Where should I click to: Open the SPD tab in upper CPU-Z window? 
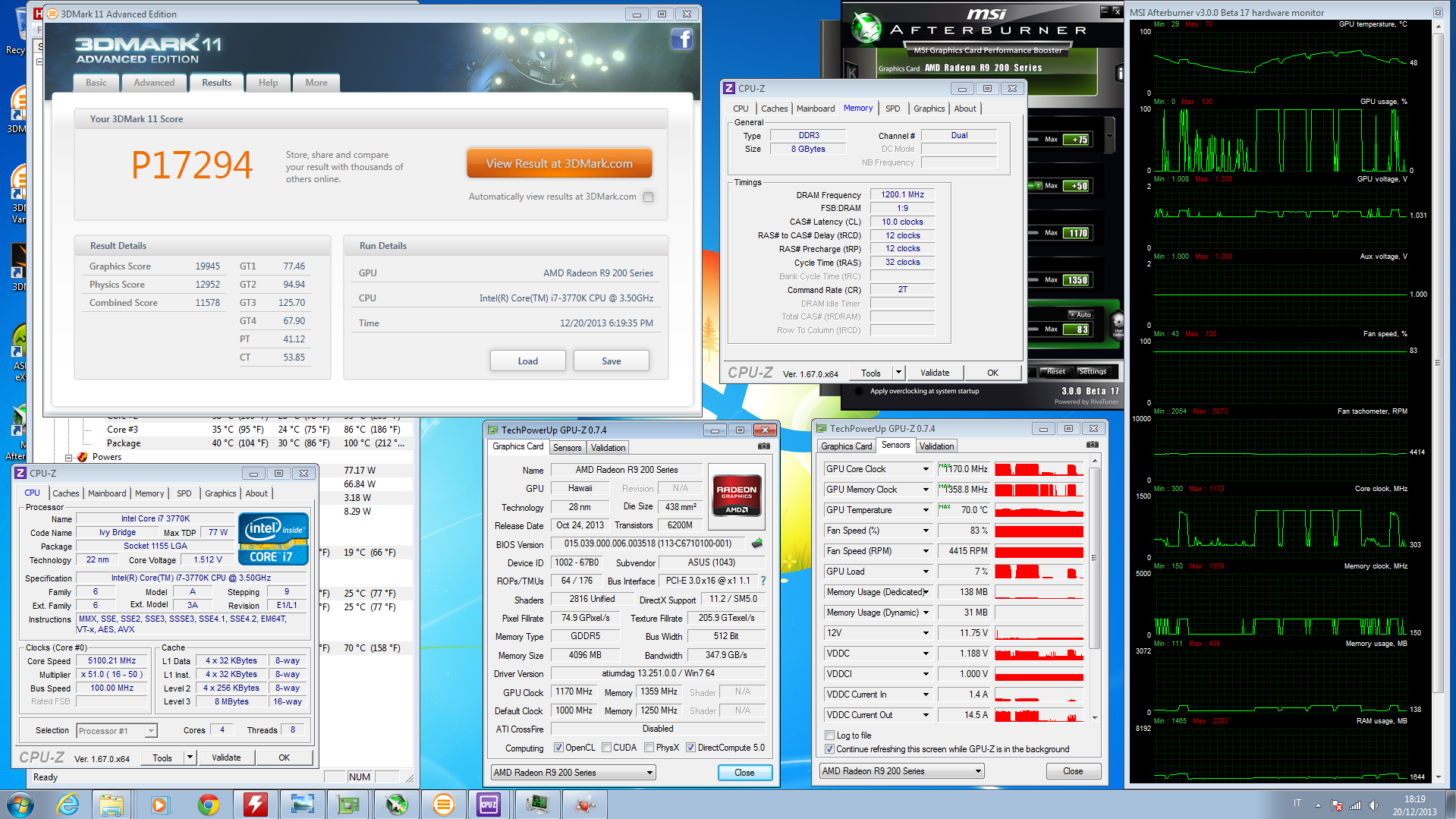click(892, 109)
